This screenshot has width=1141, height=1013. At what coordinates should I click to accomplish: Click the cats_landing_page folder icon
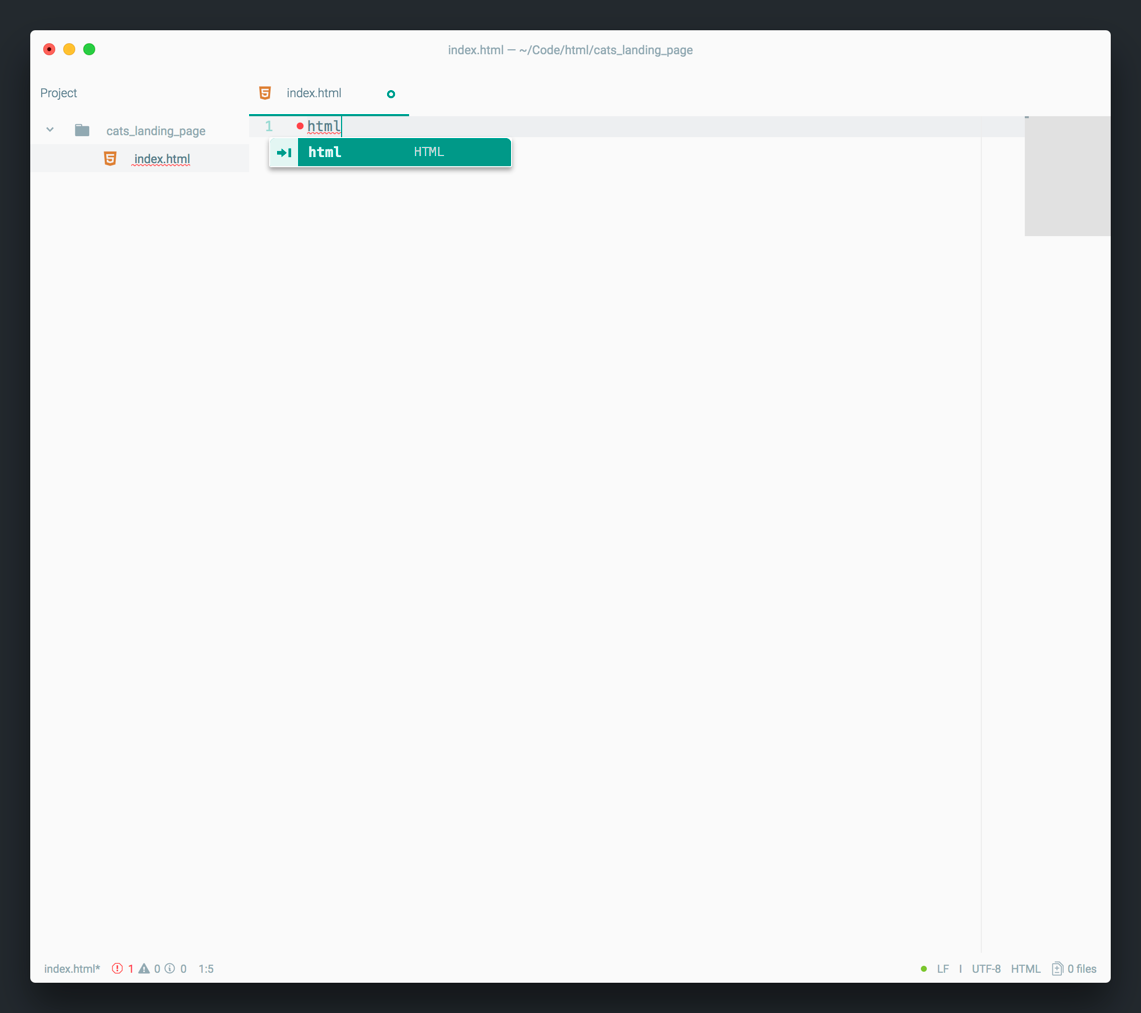(82, 130)
